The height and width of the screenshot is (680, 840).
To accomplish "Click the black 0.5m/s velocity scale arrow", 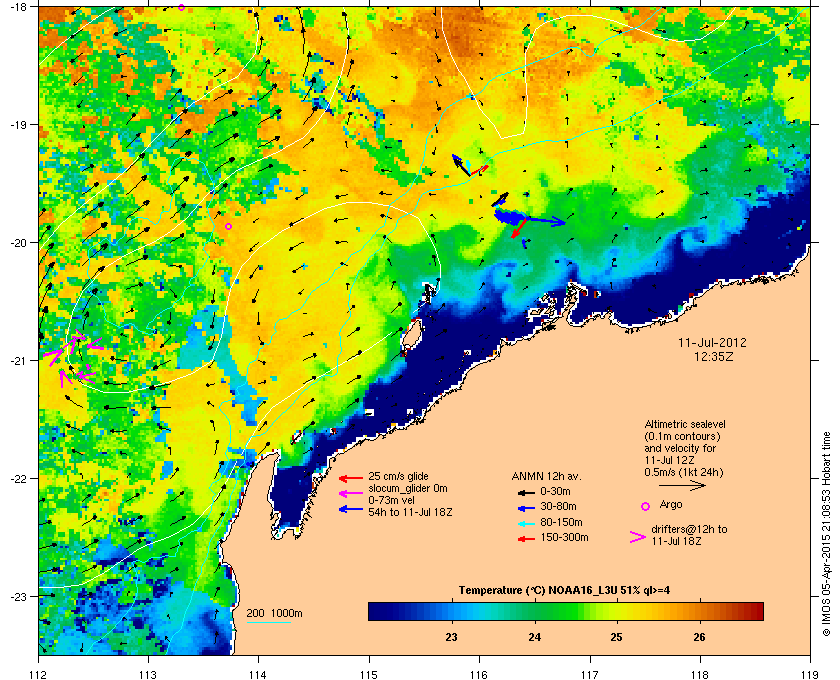I will (x=682, y=485).
